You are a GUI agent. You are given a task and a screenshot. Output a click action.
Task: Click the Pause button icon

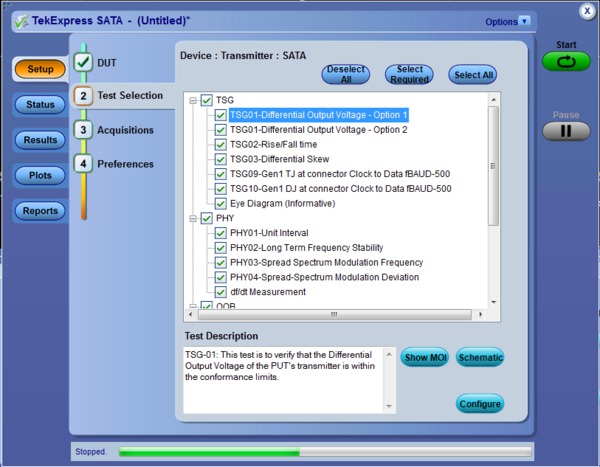566,131
